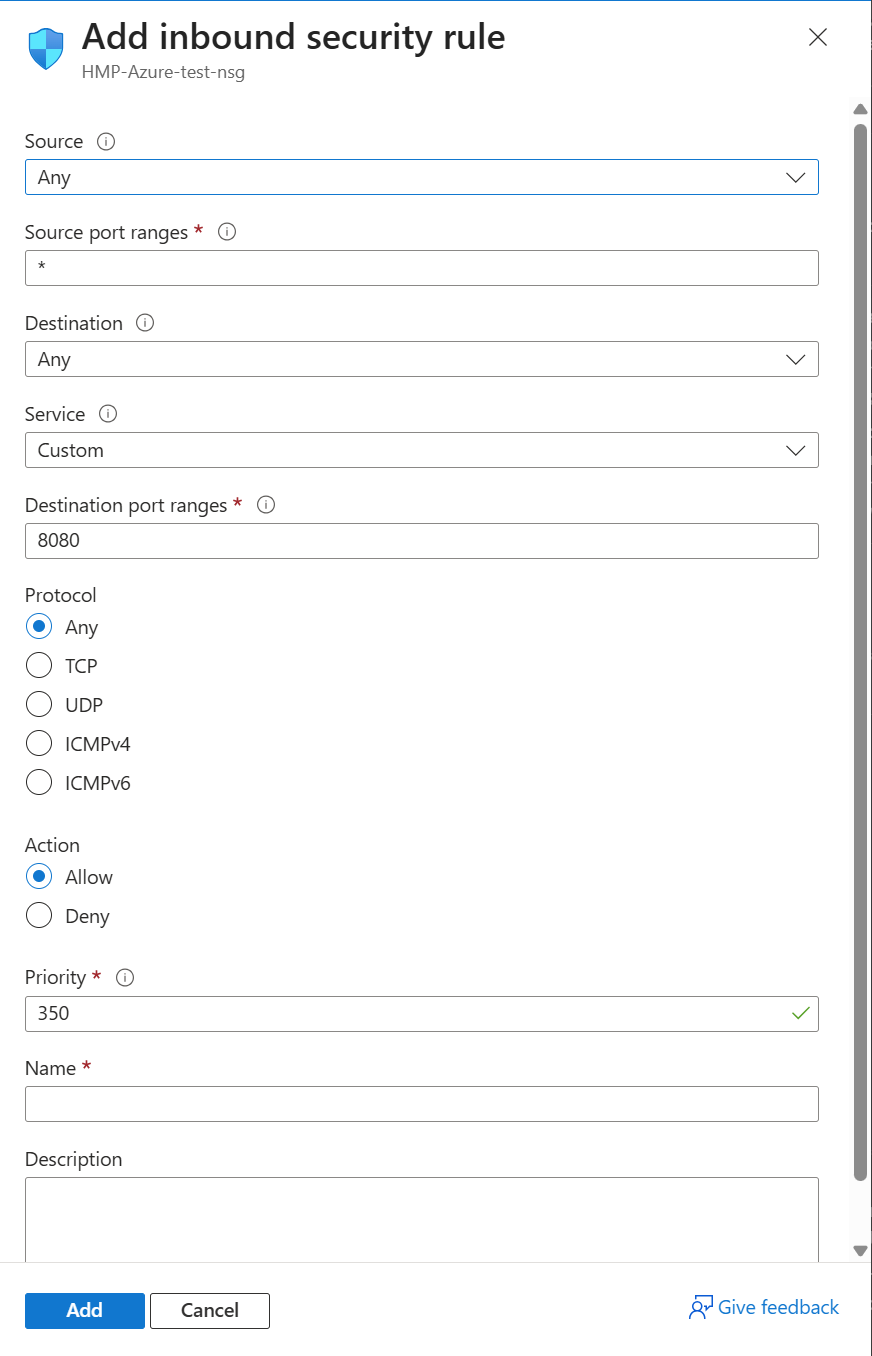Click inside the Name input field
The width and height of the screenshot is (872, 1356).
[420, 1104]
